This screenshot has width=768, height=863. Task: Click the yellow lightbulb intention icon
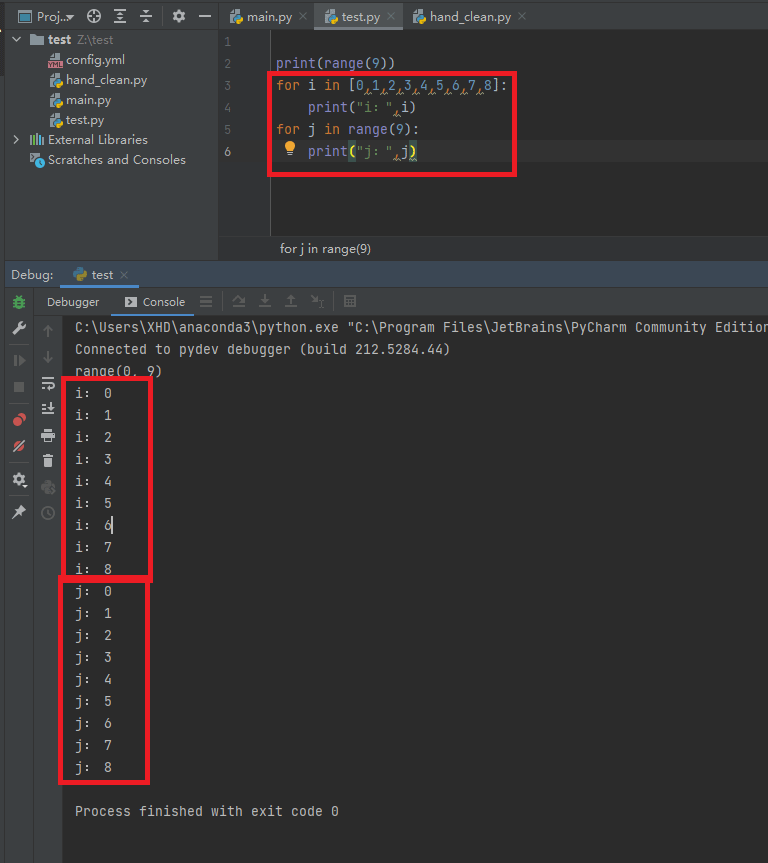pos(290,148)
